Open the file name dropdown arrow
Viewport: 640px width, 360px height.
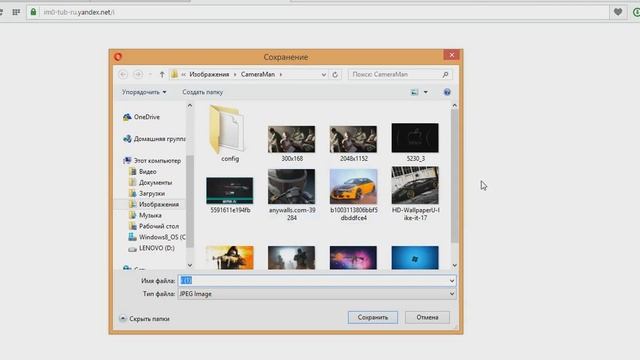point(452,281)
